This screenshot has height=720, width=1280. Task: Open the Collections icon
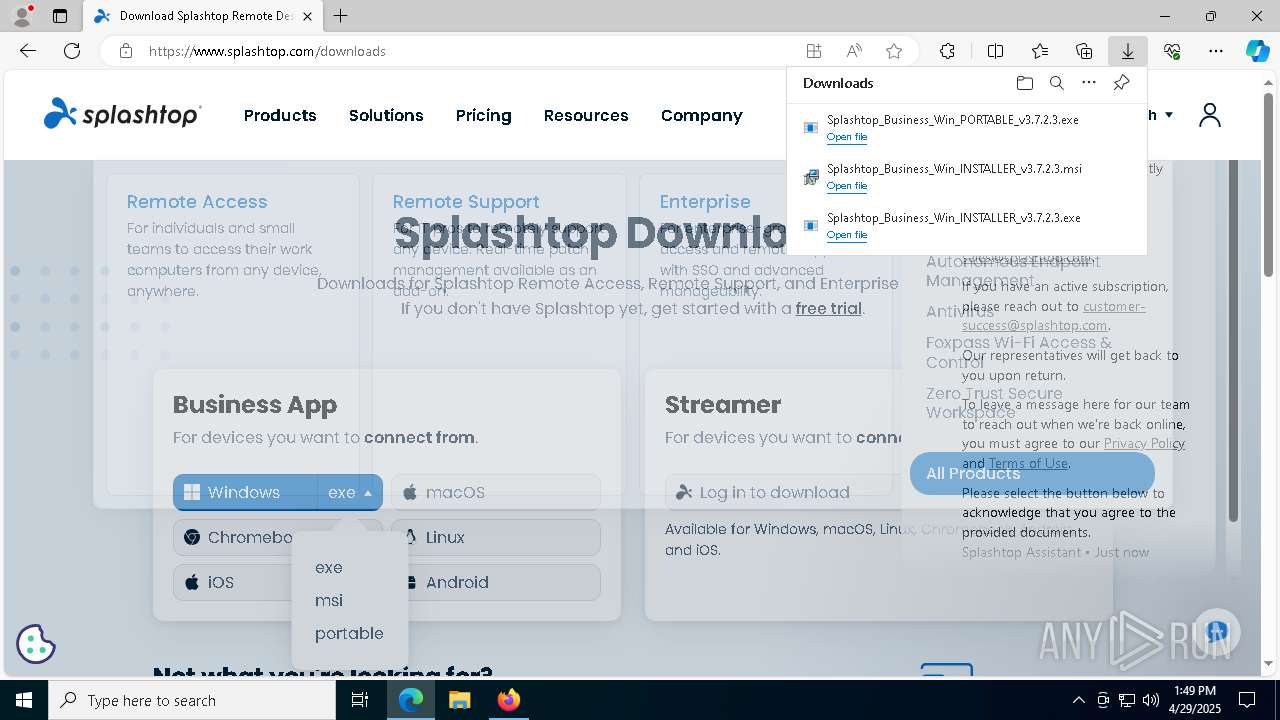pos(1084,51)
